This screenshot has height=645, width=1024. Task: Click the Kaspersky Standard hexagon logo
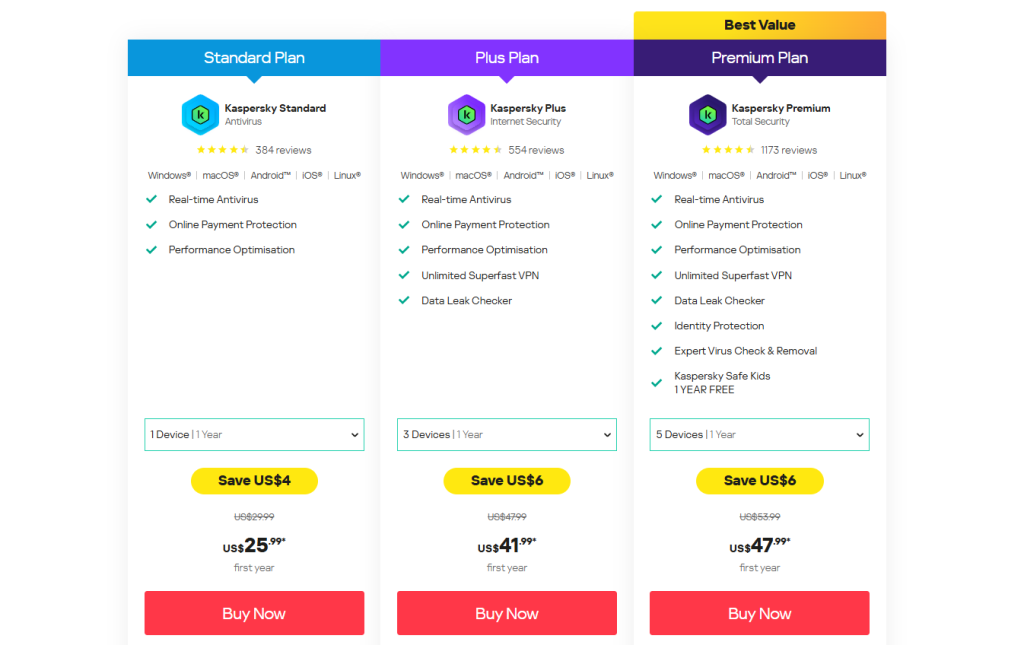pyautogui.click(x=200, y=114)
